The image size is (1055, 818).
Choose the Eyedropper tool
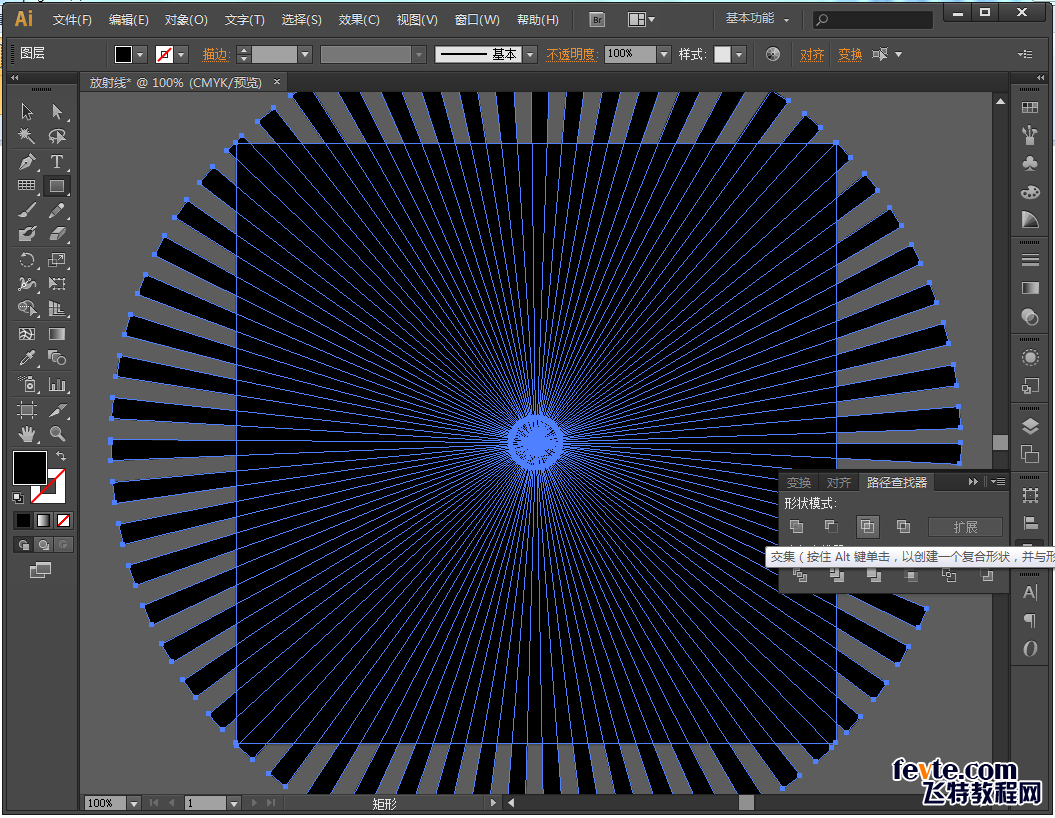27,359
